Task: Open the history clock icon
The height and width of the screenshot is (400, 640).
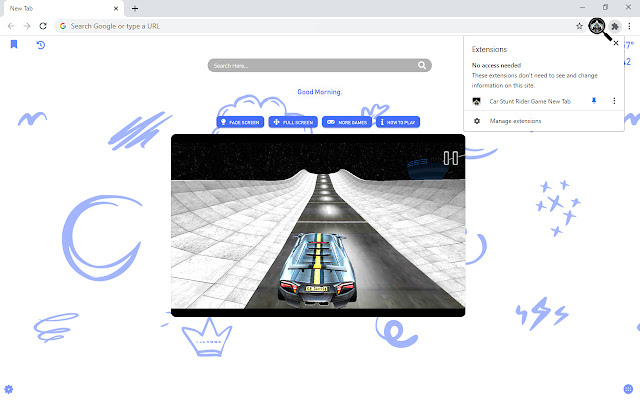Action: (x=40, y=45)
